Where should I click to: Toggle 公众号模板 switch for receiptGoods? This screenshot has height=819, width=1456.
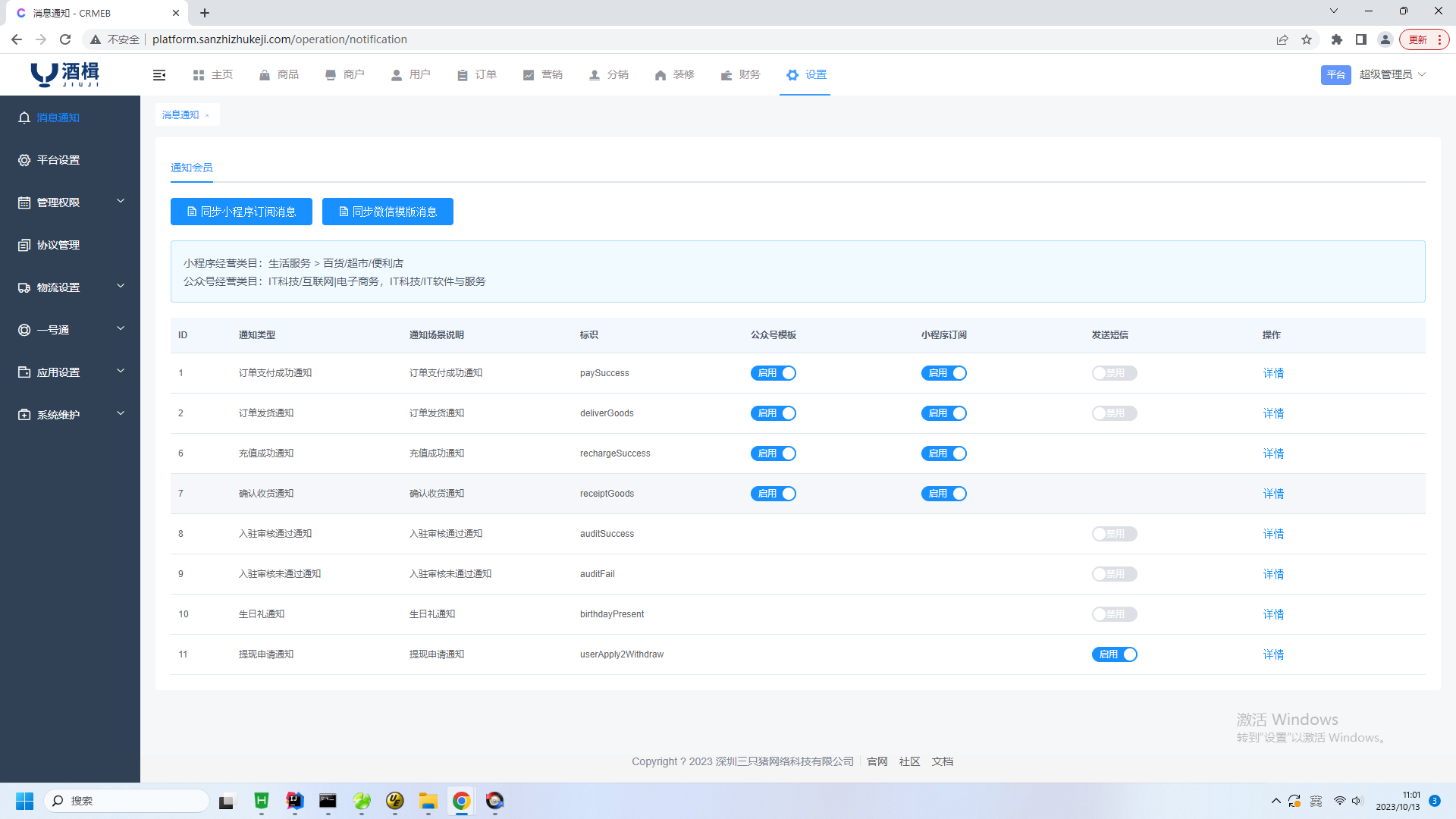(x=773, y=494)
